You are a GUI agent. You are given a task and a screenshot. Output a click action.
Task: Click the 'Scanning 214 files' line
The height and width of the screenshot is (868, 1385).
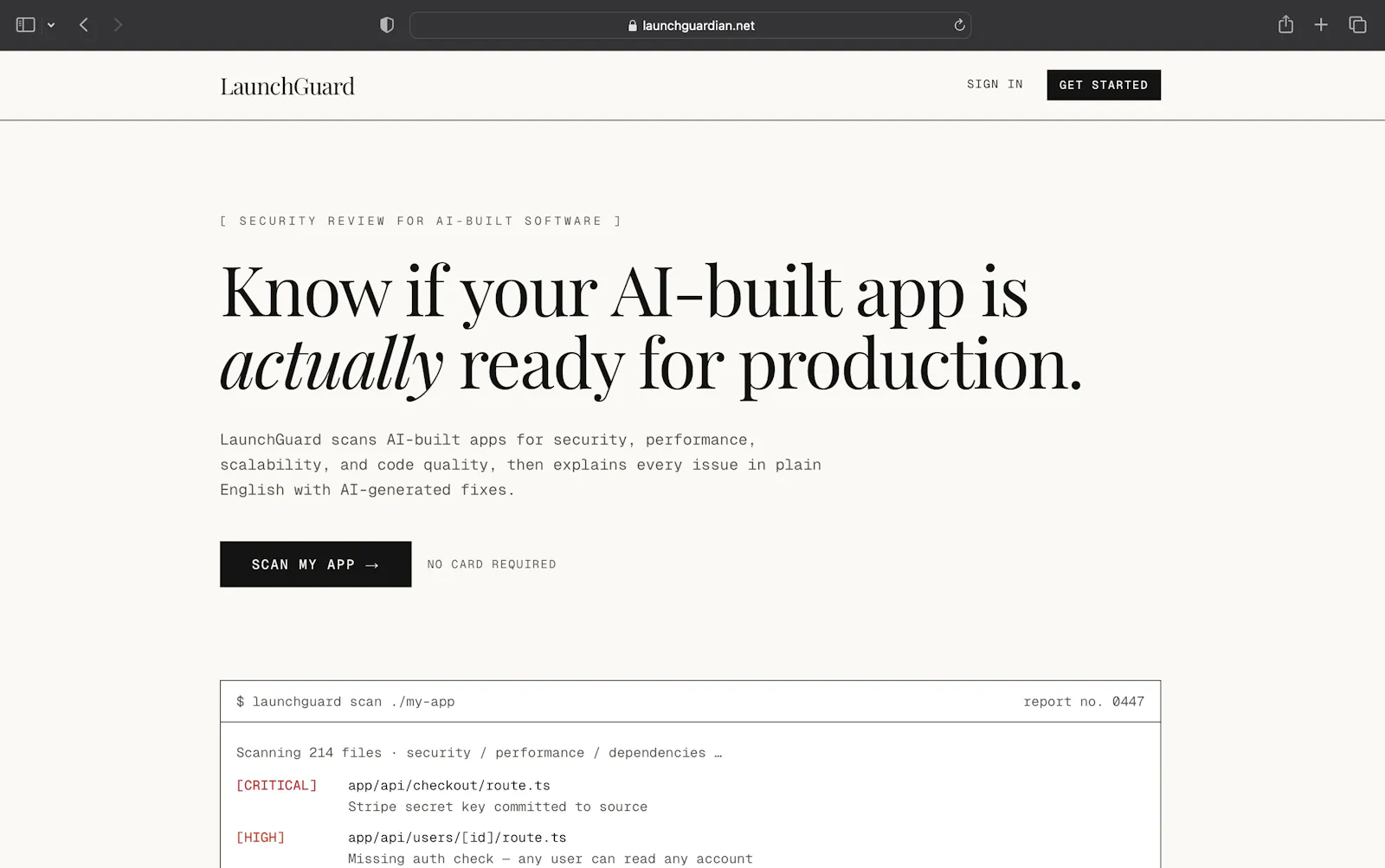[479, 753]
